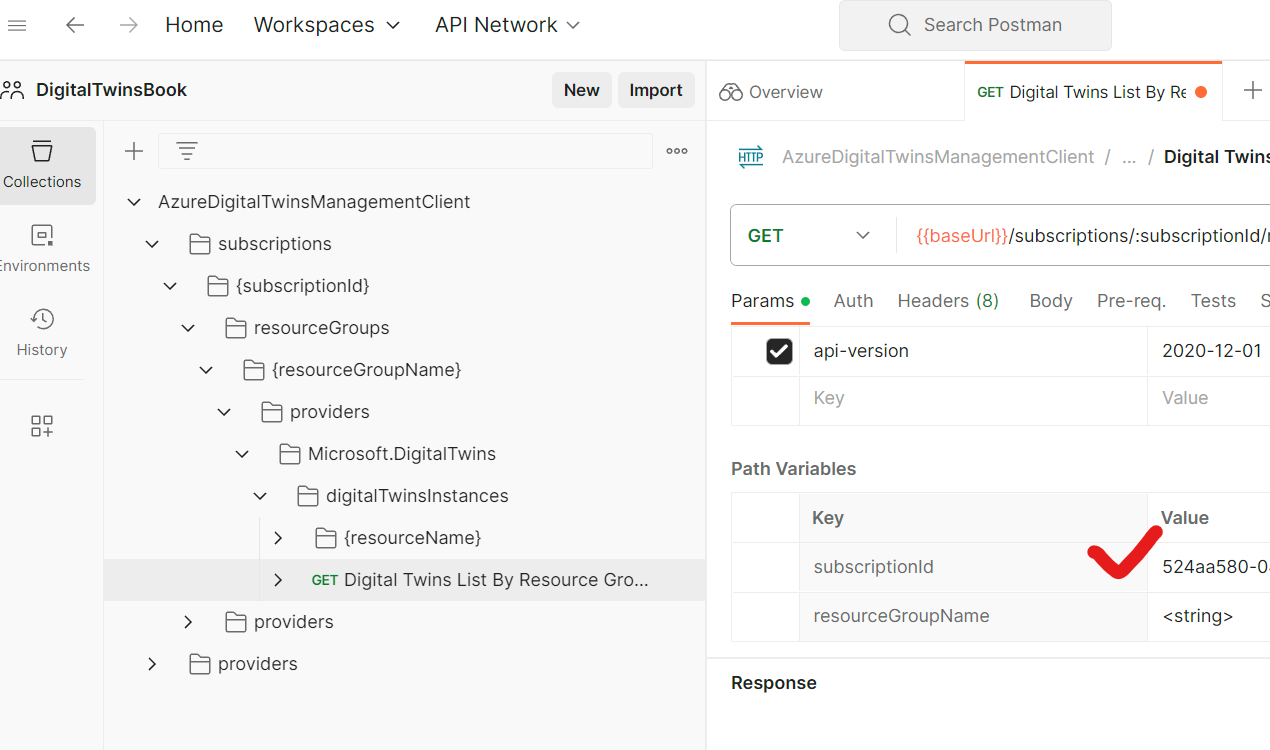Expand the {resourceName} folder chevron

pyautogui.click(x=278, y=538)
